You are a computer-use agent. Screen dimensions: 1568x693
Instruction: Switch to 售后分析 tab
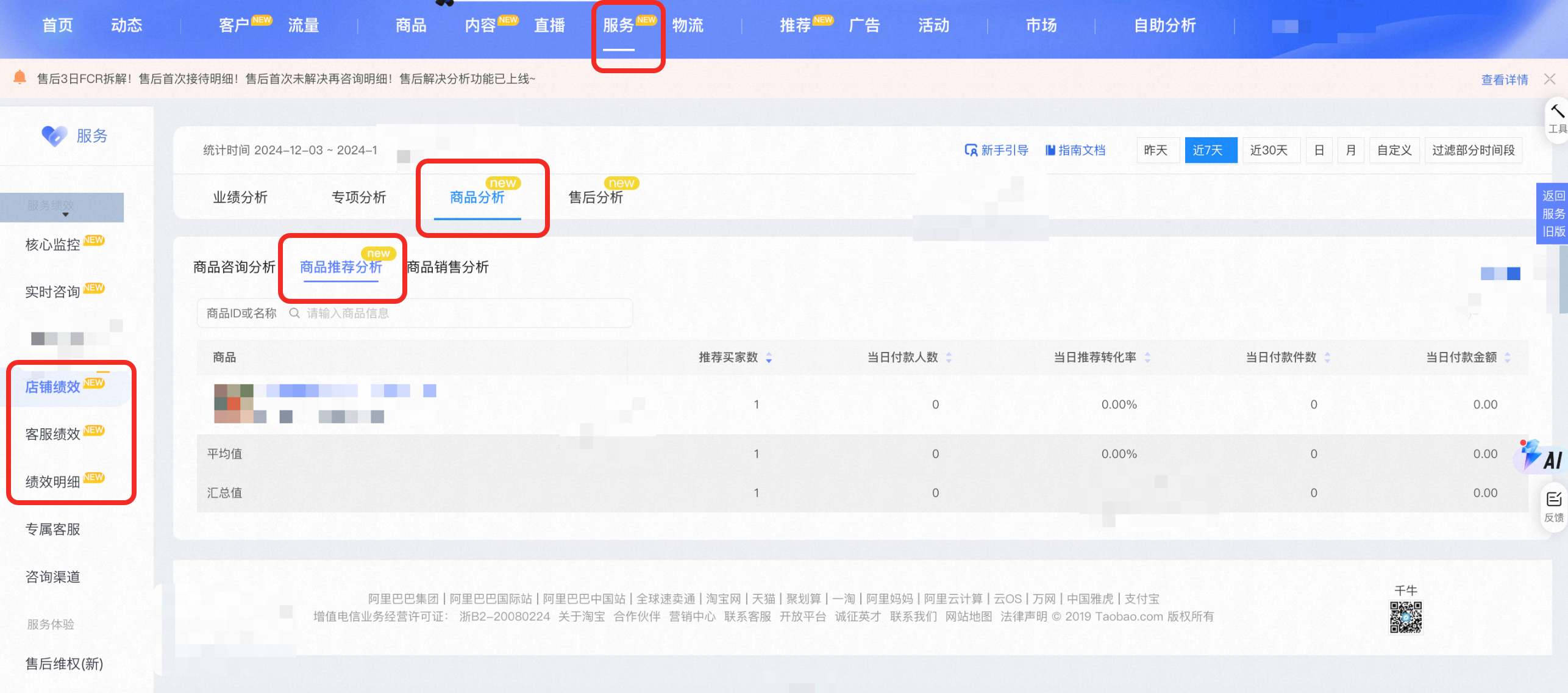pos(596,197)
